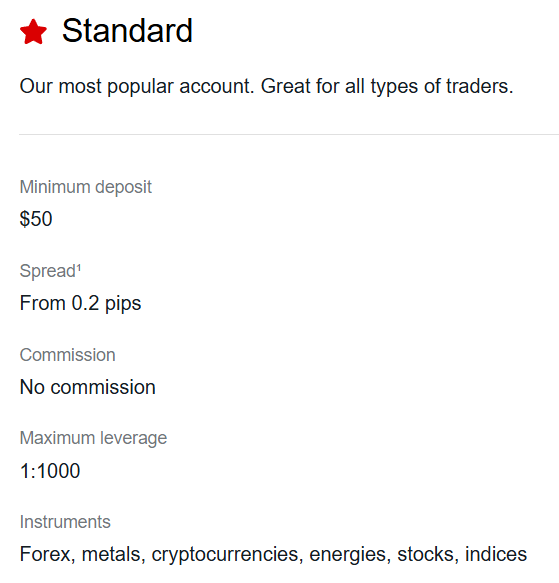This screenshot has height=583, width=559.
Task: Click the word Forex in instruments list
Action: pos(45,554)
